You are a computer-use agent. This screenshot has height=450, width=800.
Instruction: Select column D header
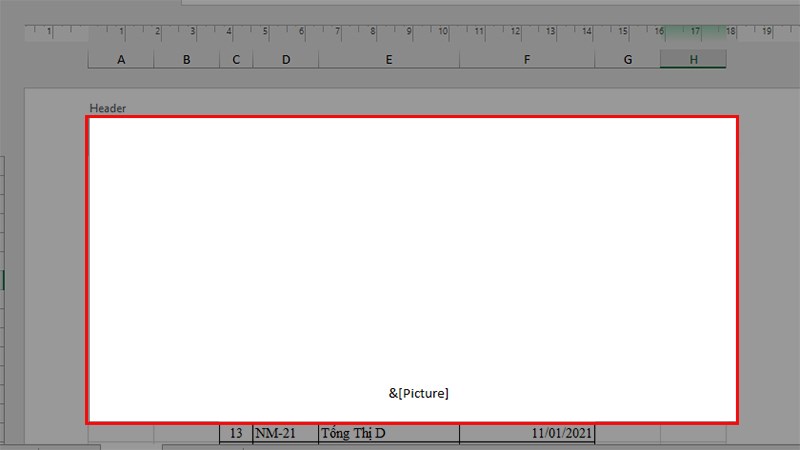click(x=286, y=59)
